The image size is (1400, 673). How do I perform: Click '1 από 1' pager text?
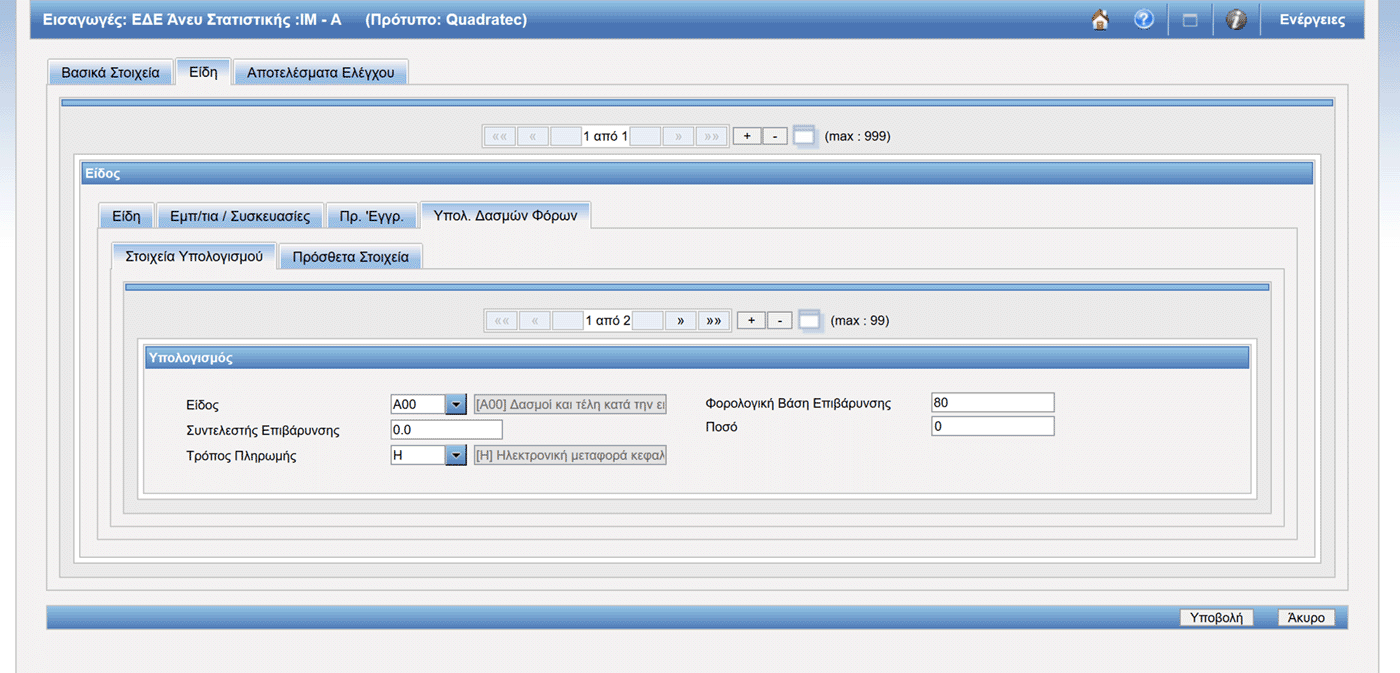(605, 136)
